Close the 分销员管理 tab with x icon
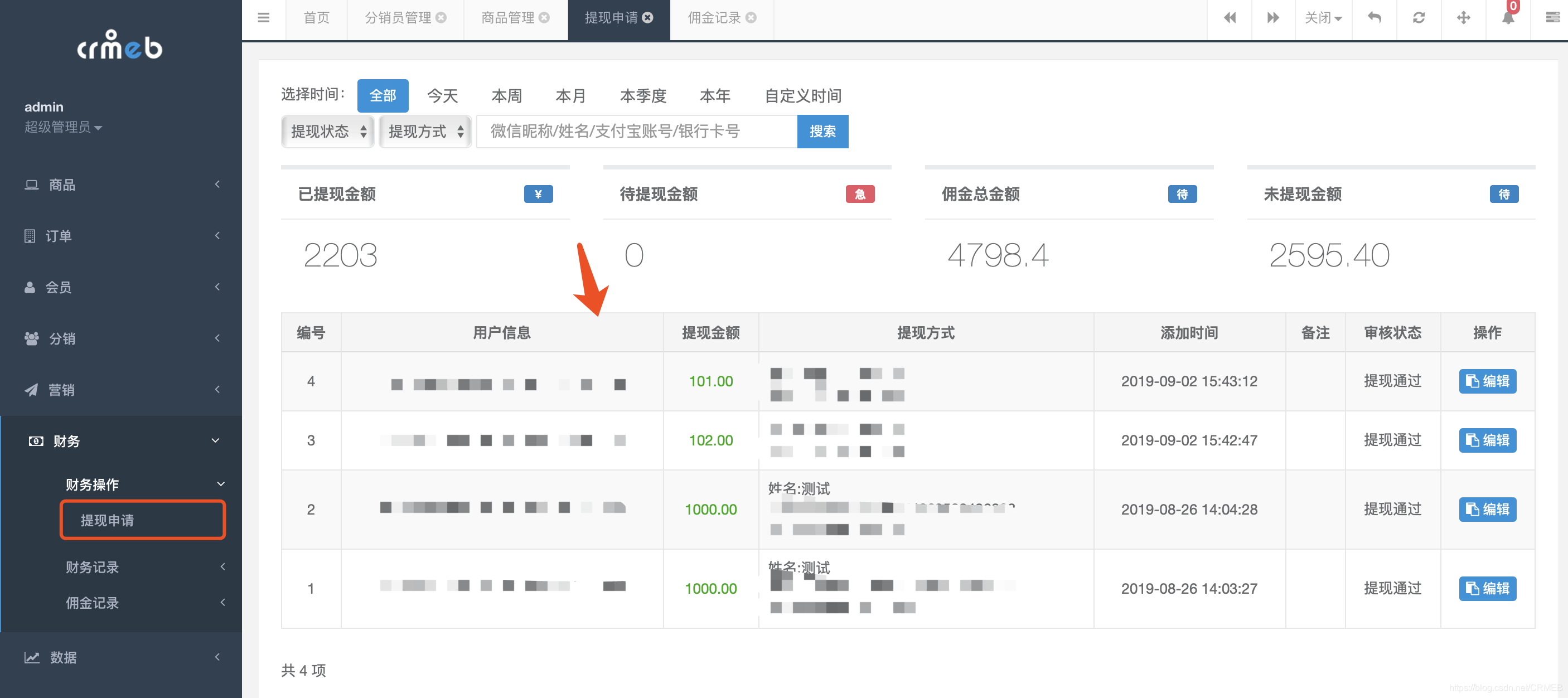 pyautogui.click(x=441, y=18)
